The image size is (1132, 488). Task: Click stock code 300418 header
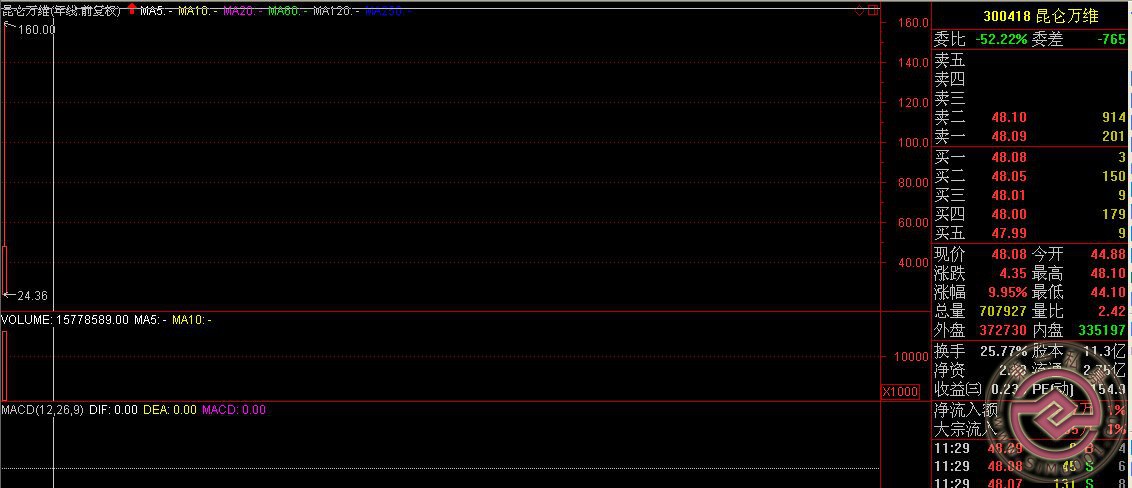click(1006, 16)
